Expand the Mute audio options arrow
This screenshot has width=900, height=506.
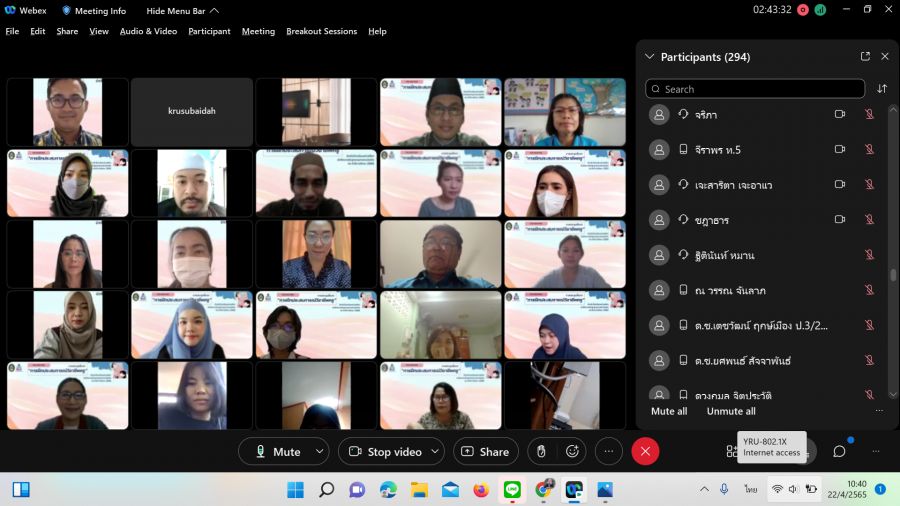(x=319, y=452)
